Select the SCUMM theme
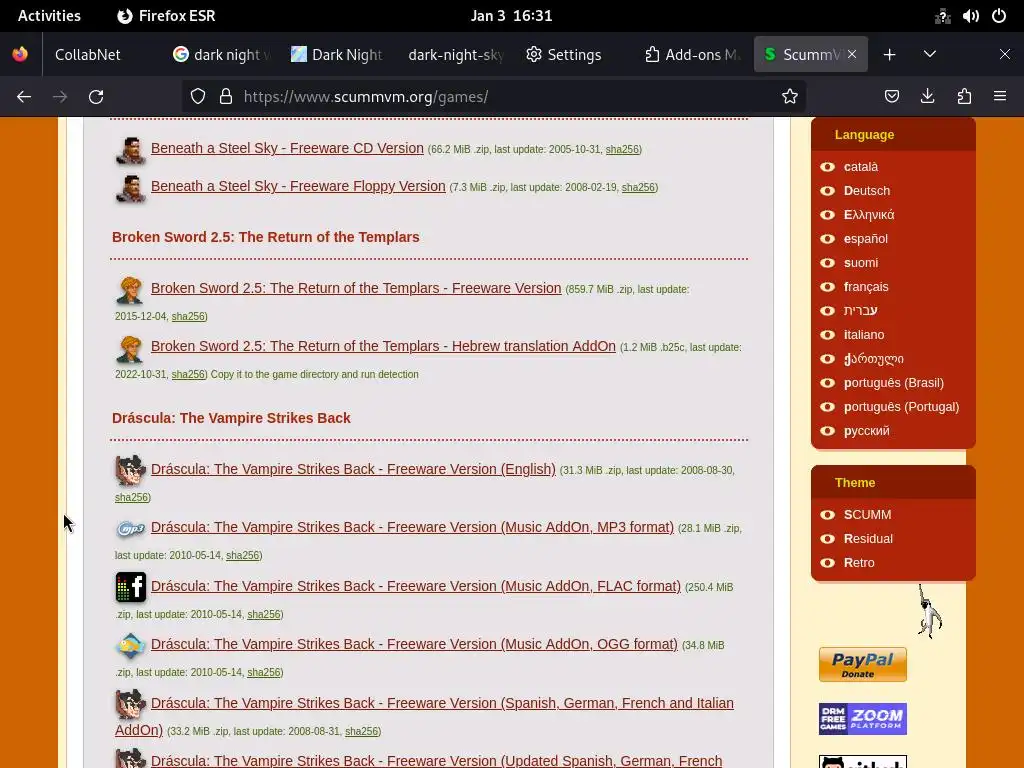Image resolution: width=1024 pixels, height=768 pixels. (867, 515)
